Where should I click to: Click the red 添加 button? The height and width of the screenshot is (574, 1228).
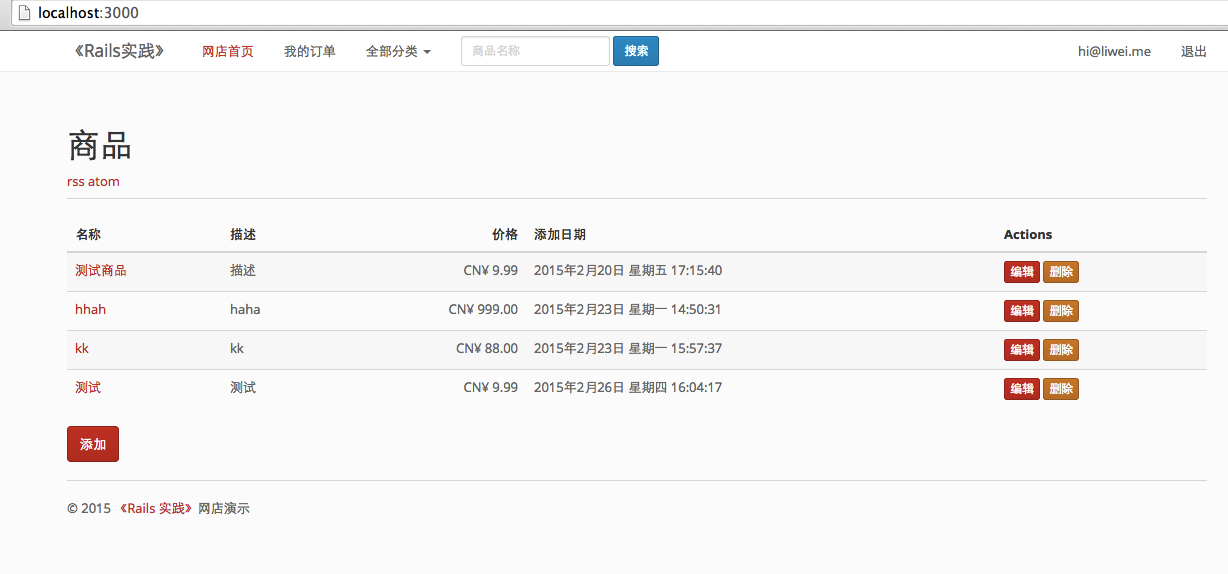tap(93, 445)
